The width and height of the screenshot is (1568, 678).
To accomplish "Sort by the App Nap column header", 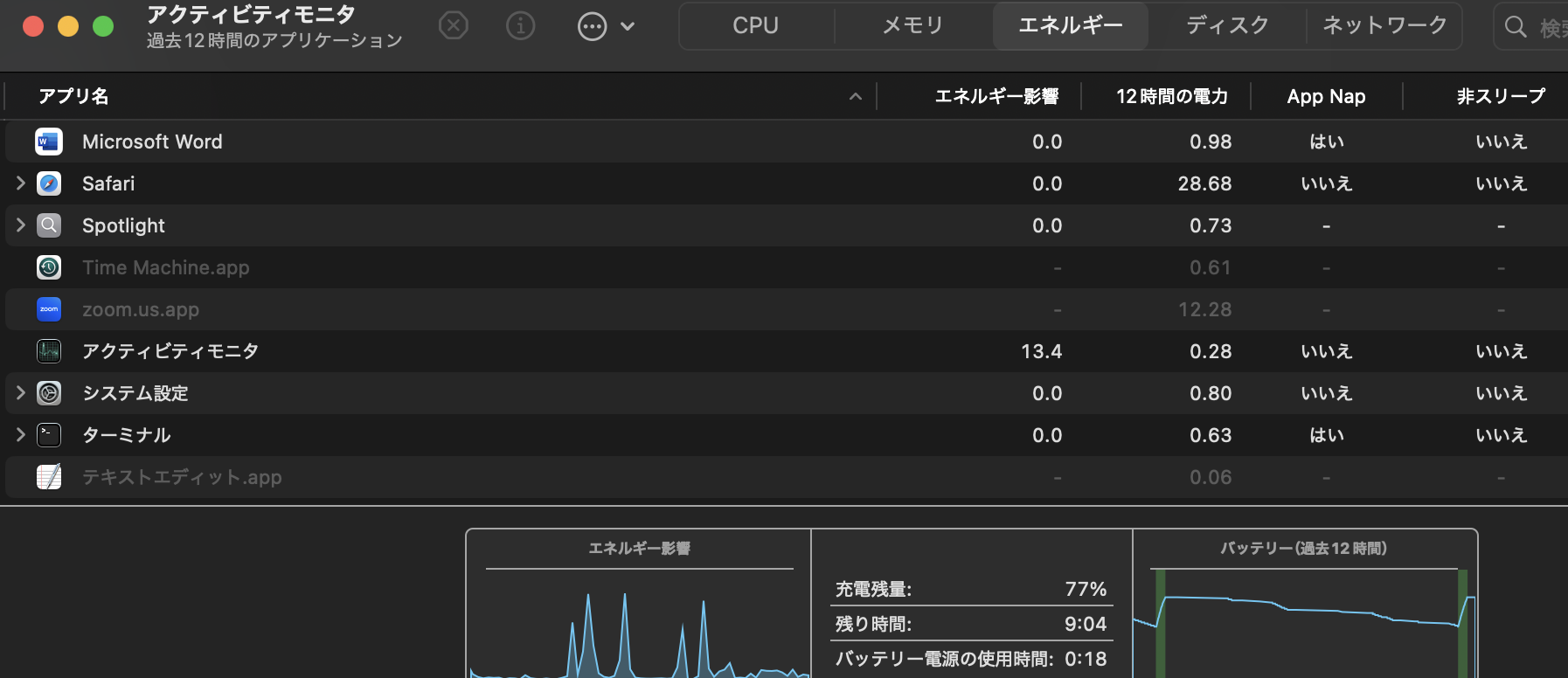I will tap(1326, 96).
